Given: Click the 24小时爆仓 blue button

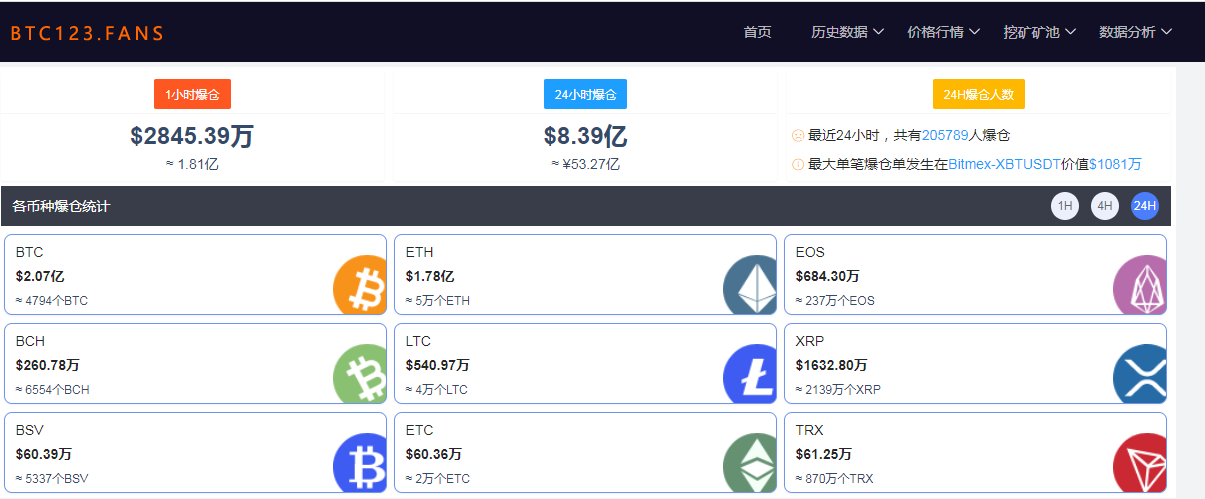Looking at the screenshot, I should pos(586,94).
